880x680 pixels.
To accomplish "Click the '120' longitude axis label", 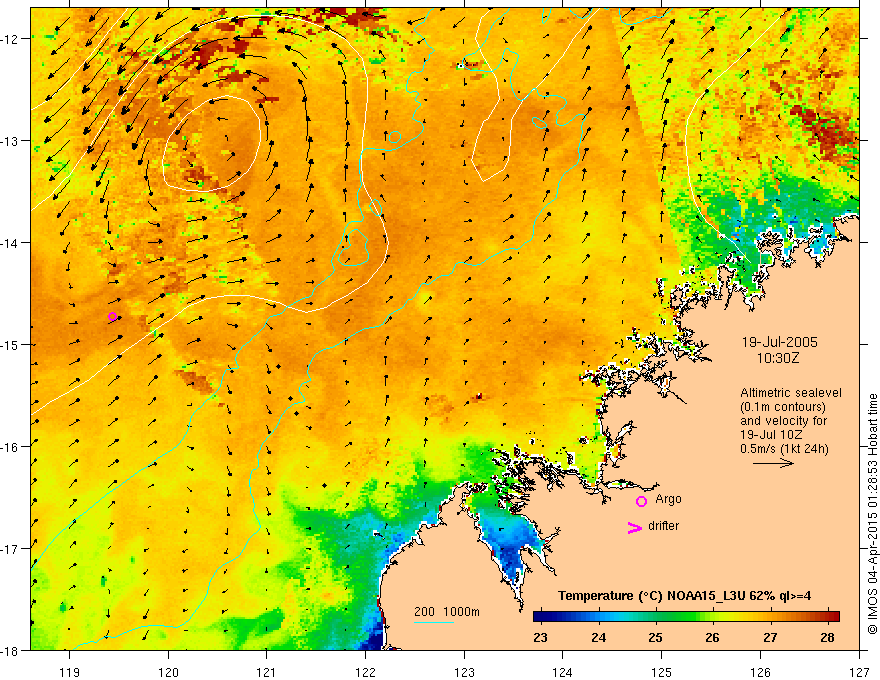I will click(168, 673).
